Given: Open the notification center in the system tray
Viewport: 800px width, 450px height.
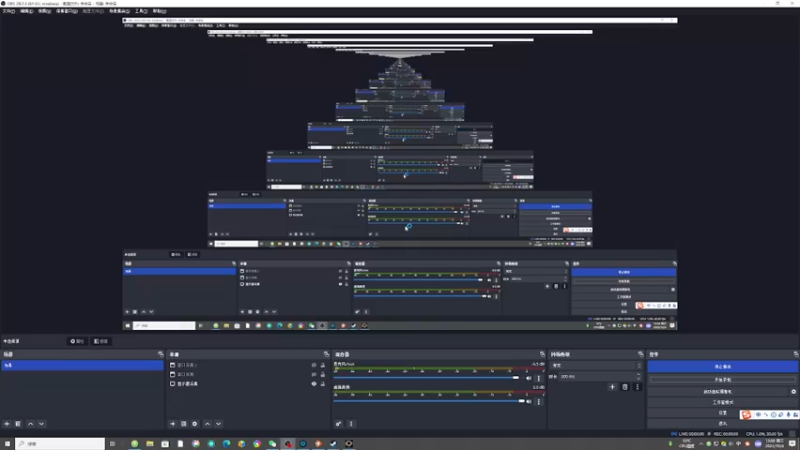Looking at the screenshot, I should click(792, 444).
